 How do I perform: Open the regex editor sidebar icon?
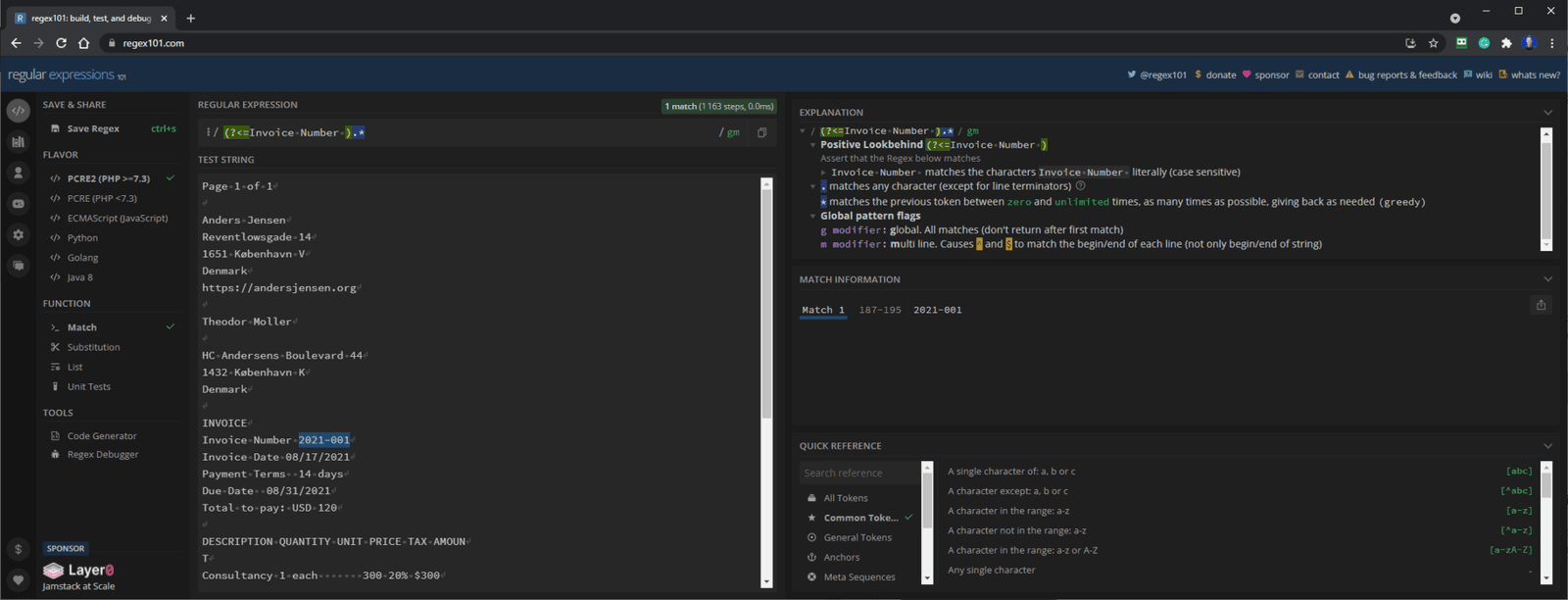[x=18, y=111]
